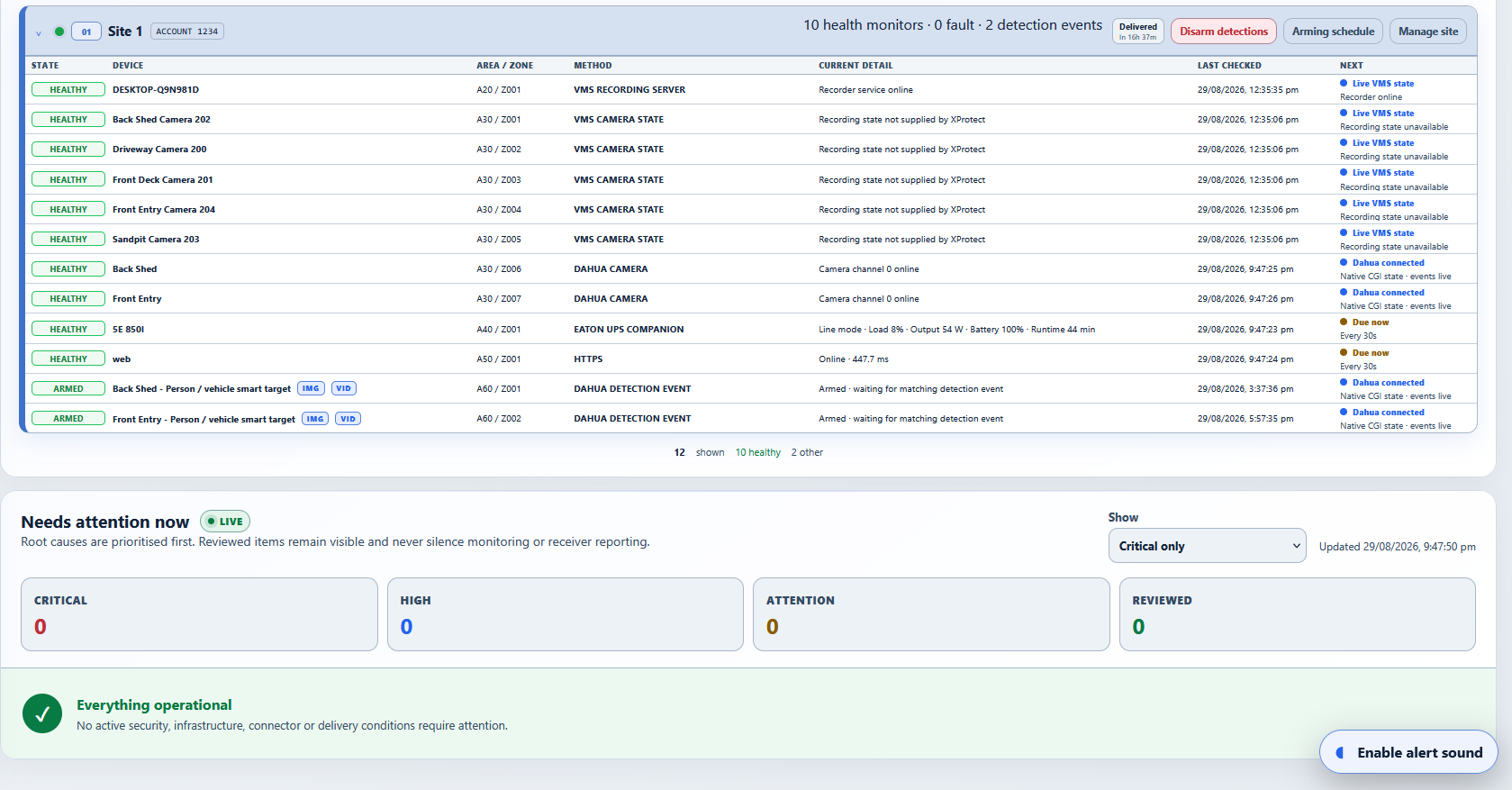Click HEALTHY badge for Front Entry Camera 204
The image size is (1512, 790).
coord(68,209)
